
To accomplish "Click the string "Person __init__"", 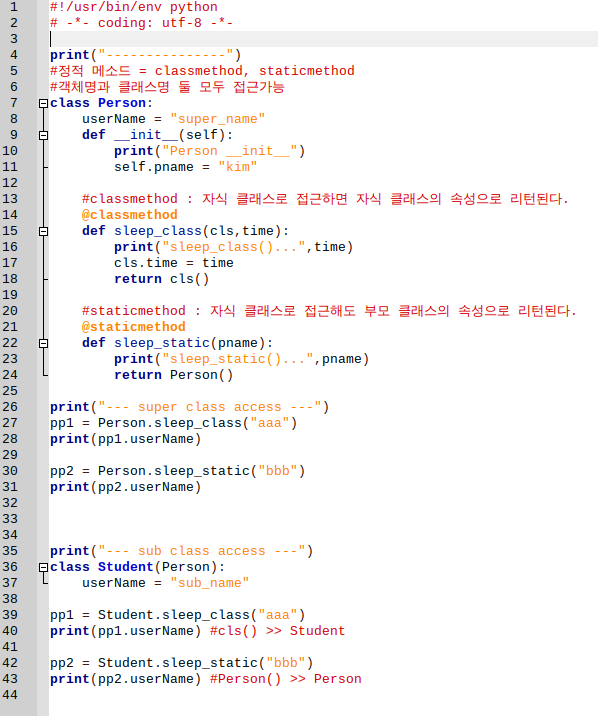I will (230, 151).
